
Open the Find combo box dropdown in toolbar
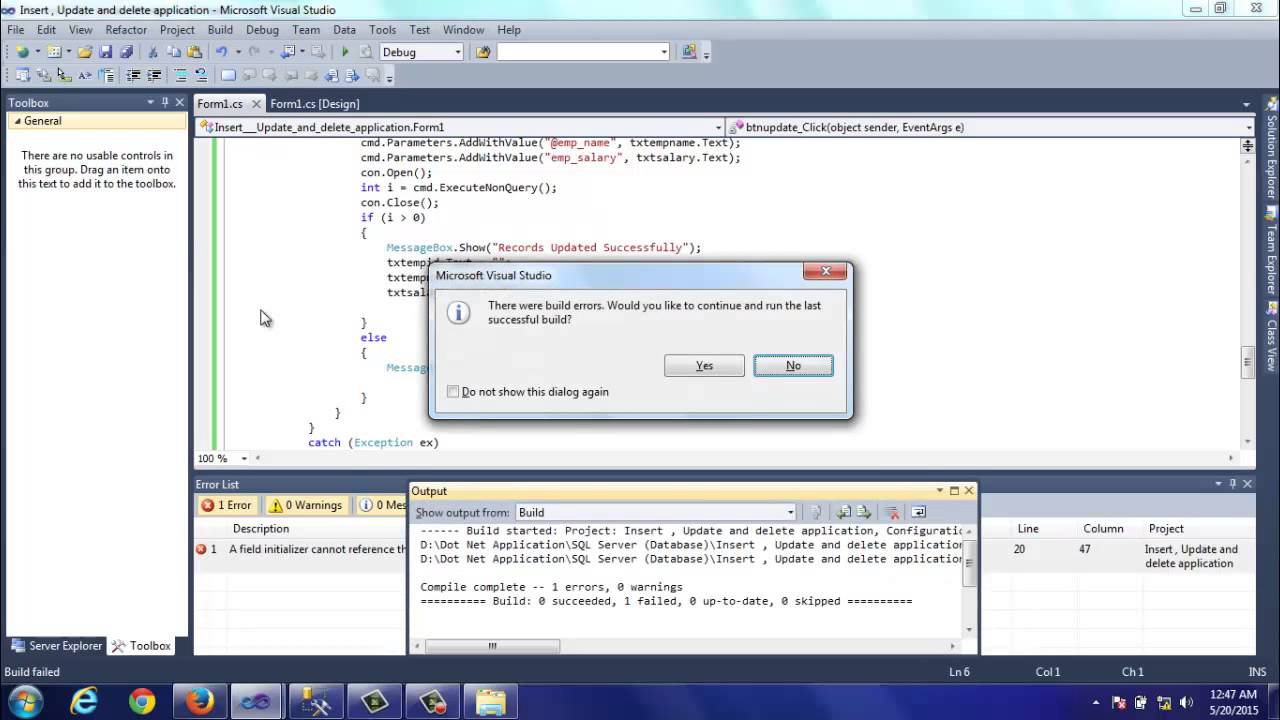664,52
